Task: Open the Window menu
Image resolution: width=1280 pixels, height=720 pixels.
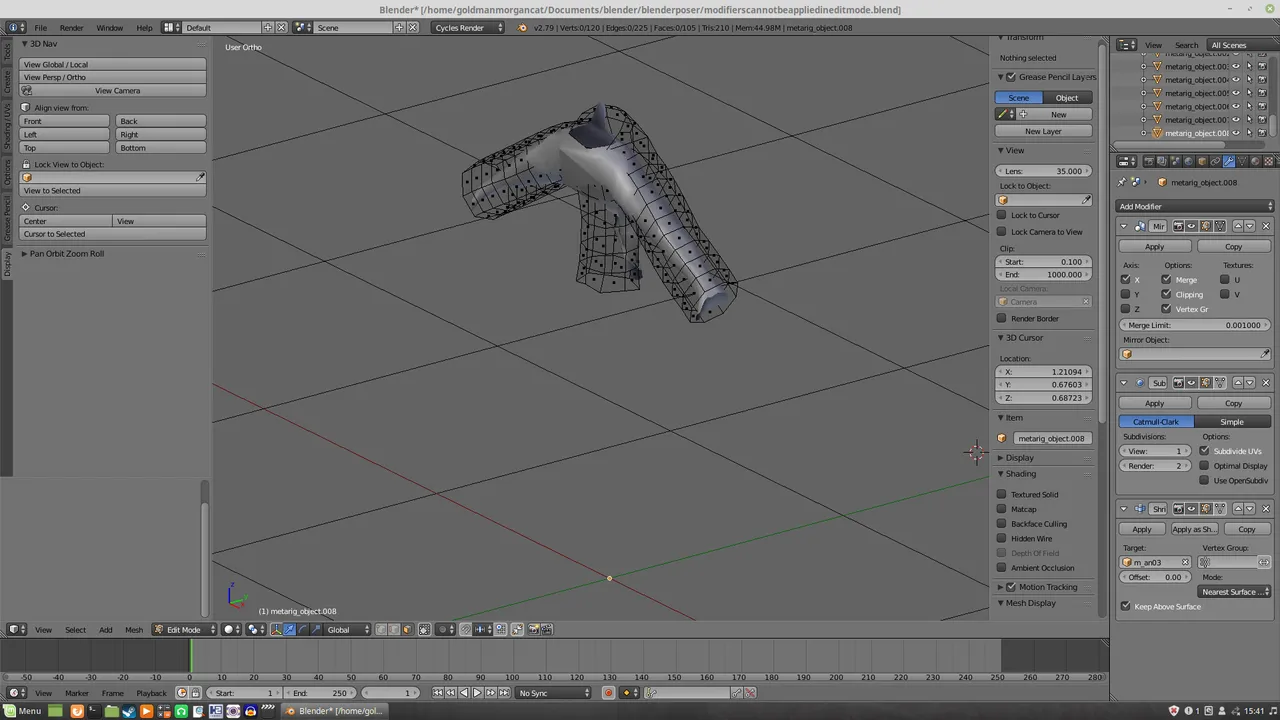Action: pyautogui.click(x=110, y=28)
